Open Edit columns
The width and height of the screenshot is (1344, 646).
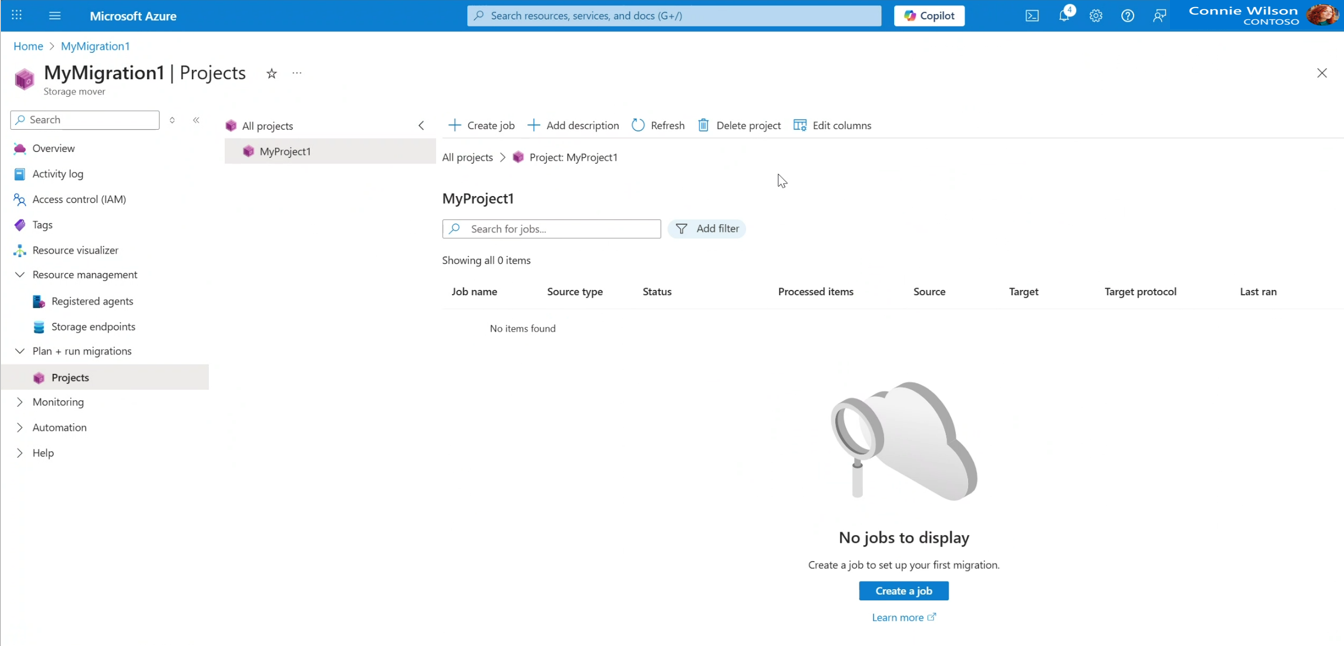point(832,125)
